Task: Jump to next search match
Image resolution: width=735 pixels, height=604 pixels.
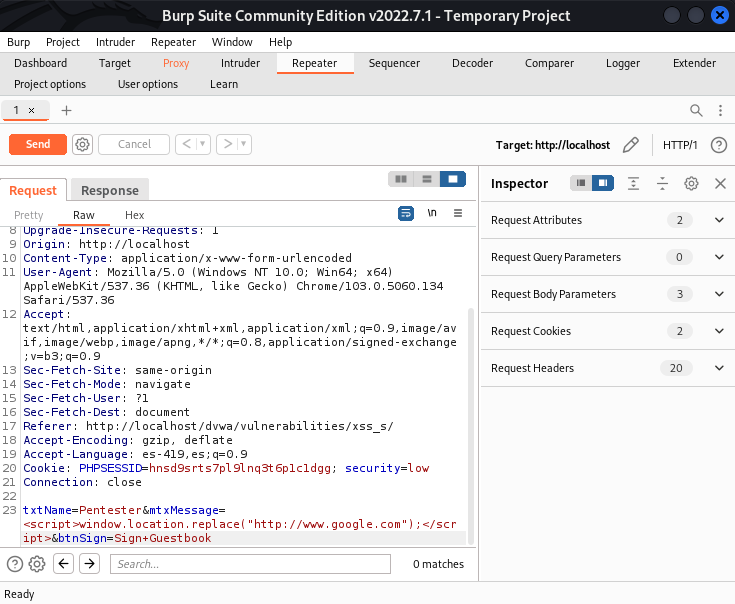Action: pos(90,563)
